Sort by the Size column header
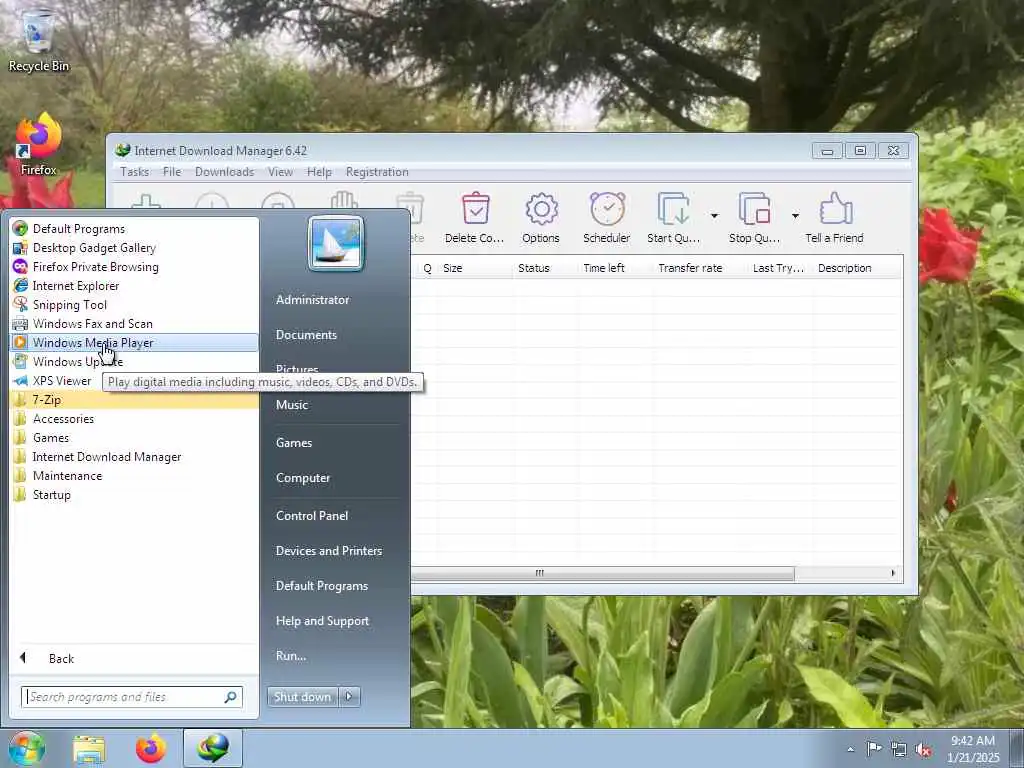1024x768 pixels. tap(475, 268)
